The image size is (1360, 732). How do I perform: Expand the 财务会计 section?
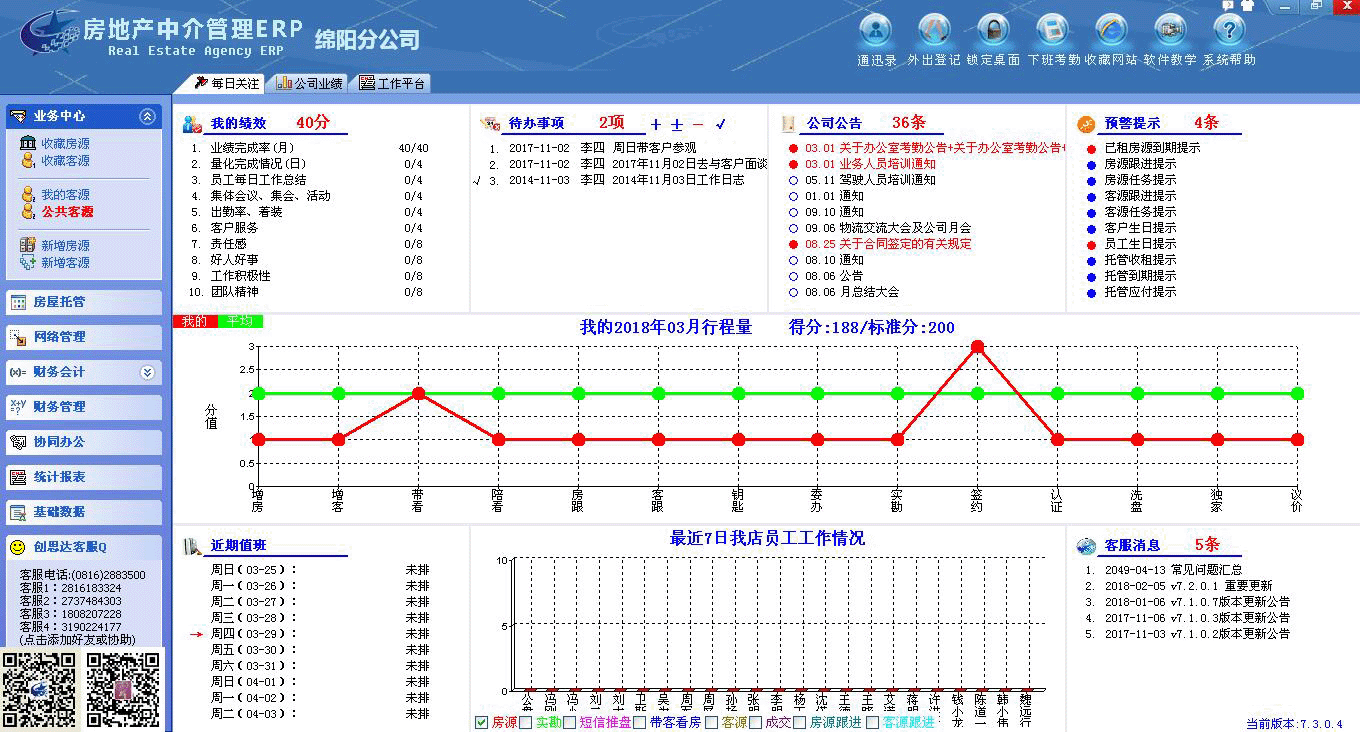pos(147,372)
